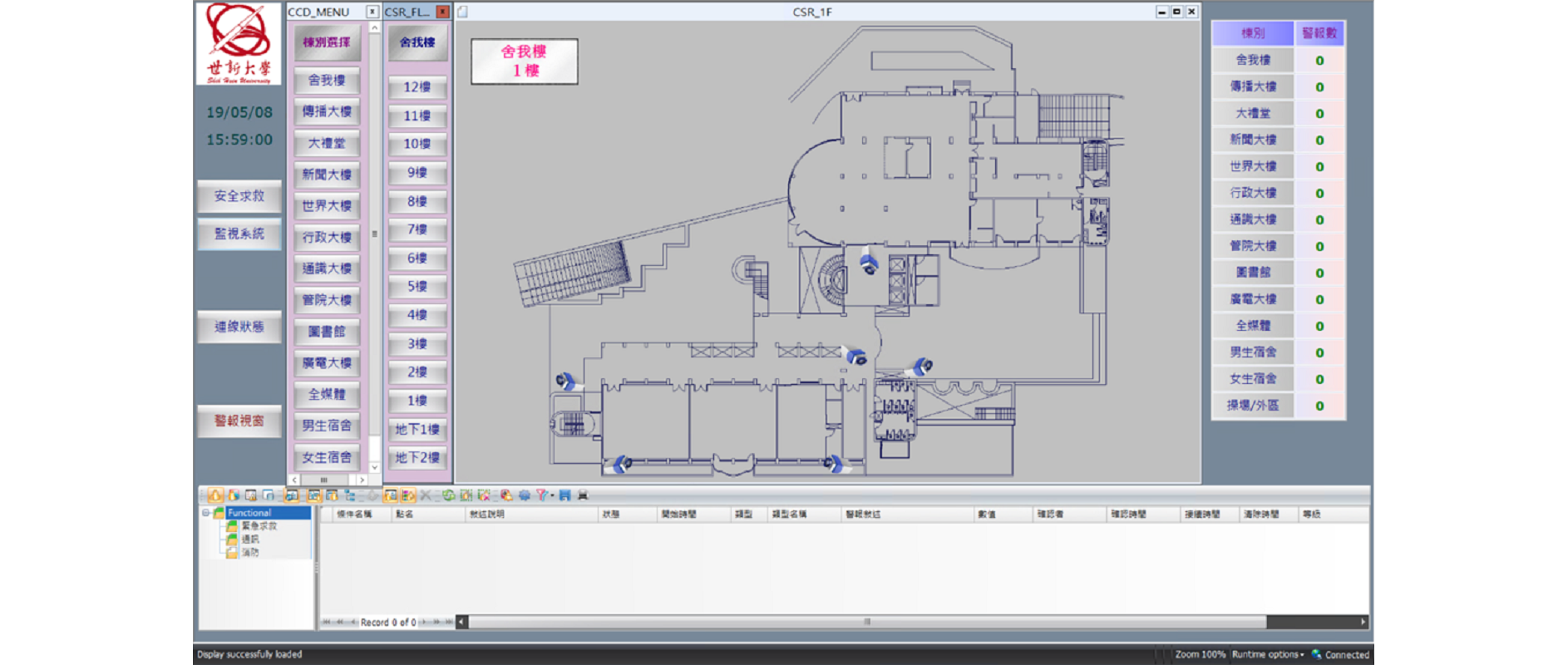Click the second toolbar icon beside the warning triangle
This screenshot has height=665, width=1568.
(234, 495)
